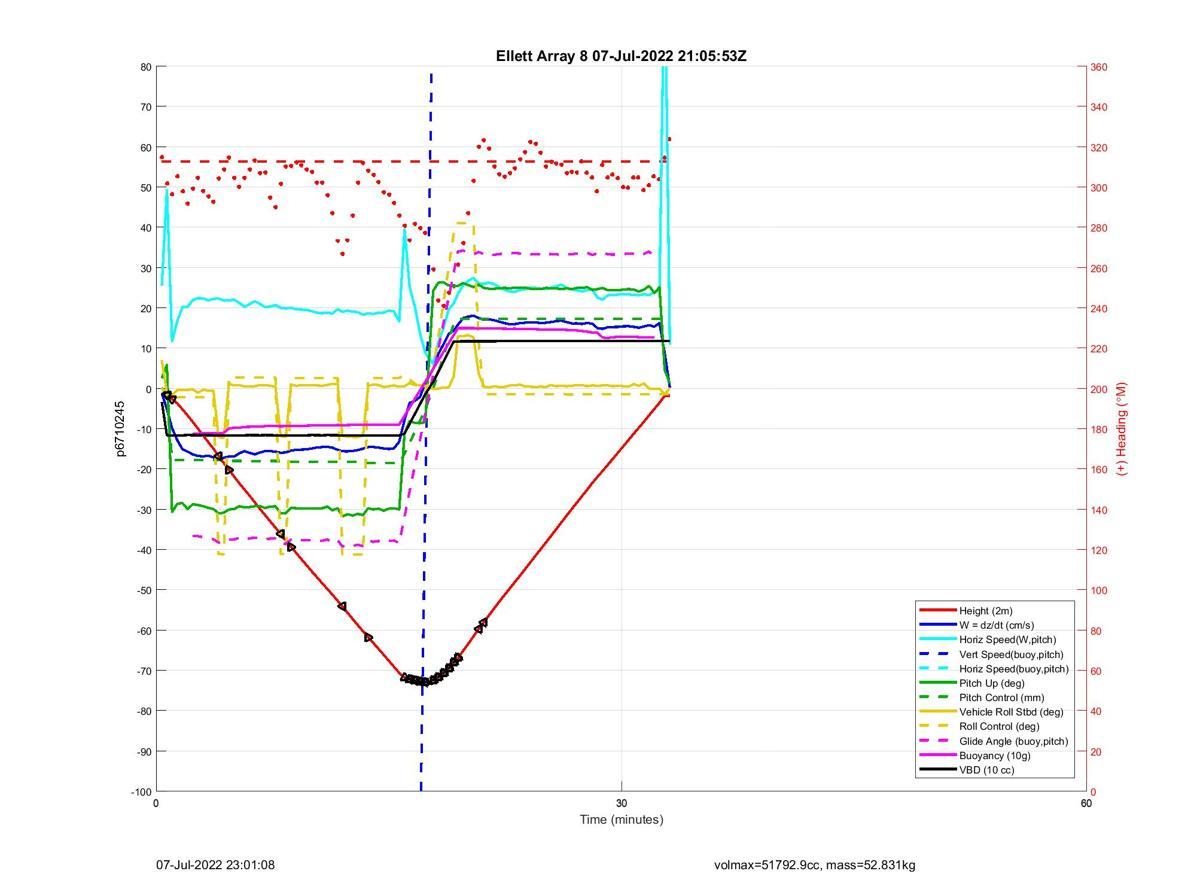Image resolution: width=1200 pixels, height=889 pixels.
Task: Select left axis tick label '-50'
Action: coord(144,590)
